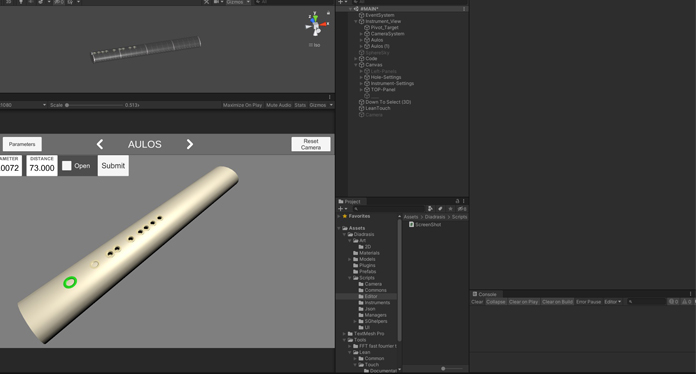Click the scene orientation gizmo
Image resolution: width=696 pixels, height=374 pixels.
point(316,25)
